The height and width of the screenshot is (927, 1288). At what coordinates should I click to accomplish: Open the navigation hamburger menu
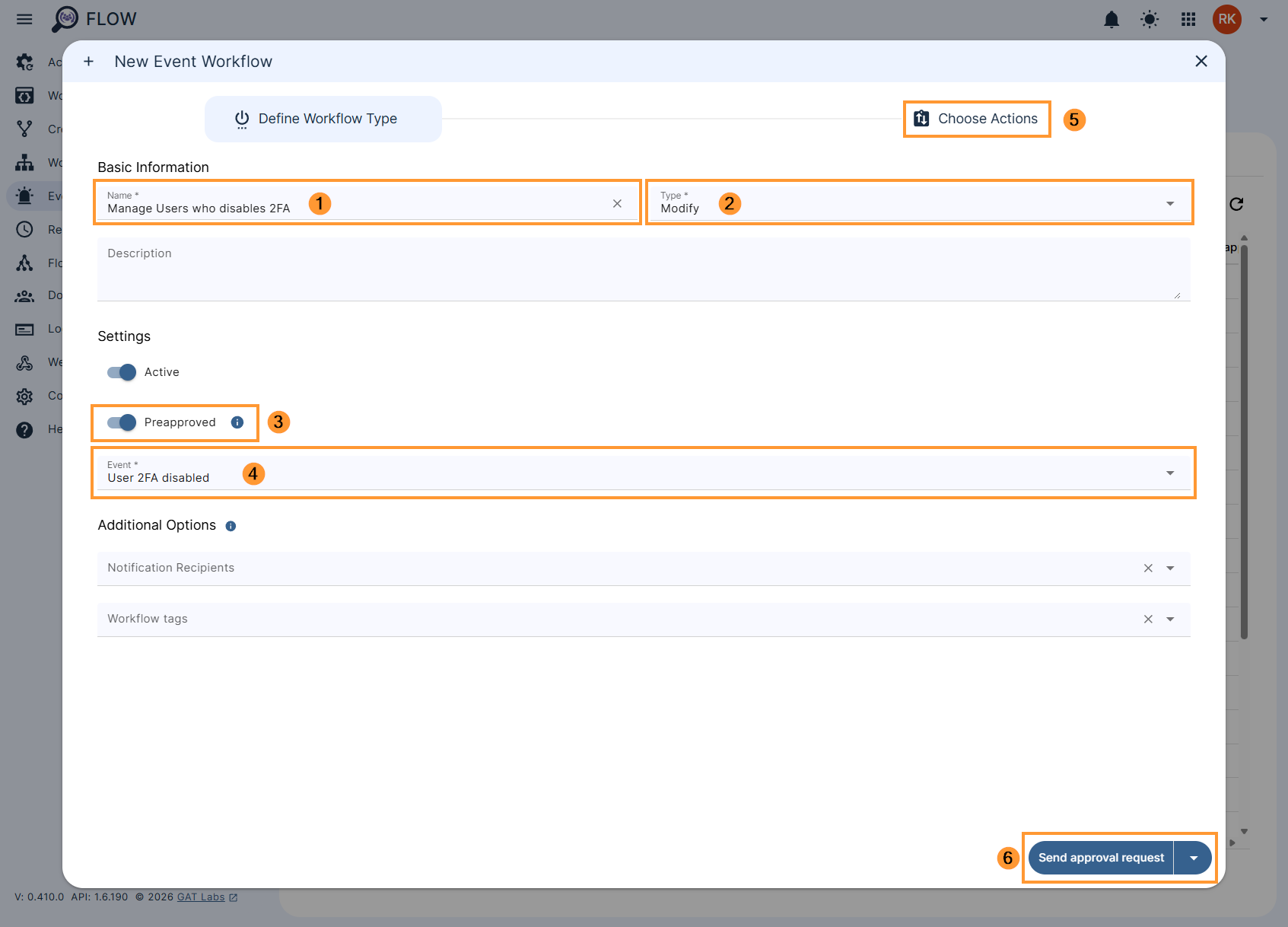[24, 19]
